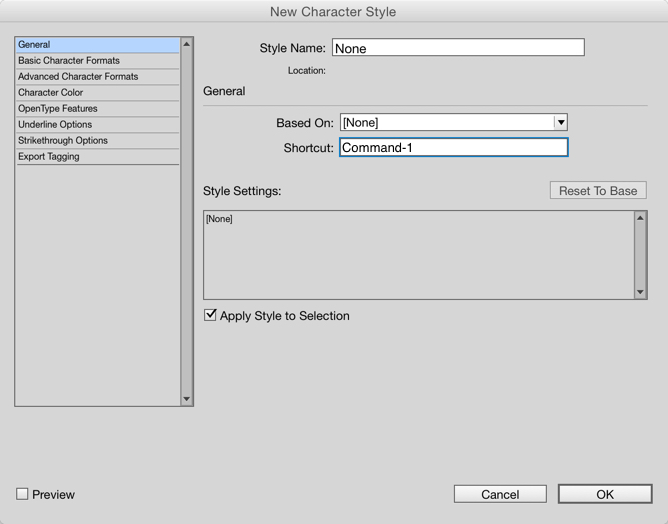Click category list scroll down arrow
Viewport: 668px width, 524px height.
(x=187, y=399)
